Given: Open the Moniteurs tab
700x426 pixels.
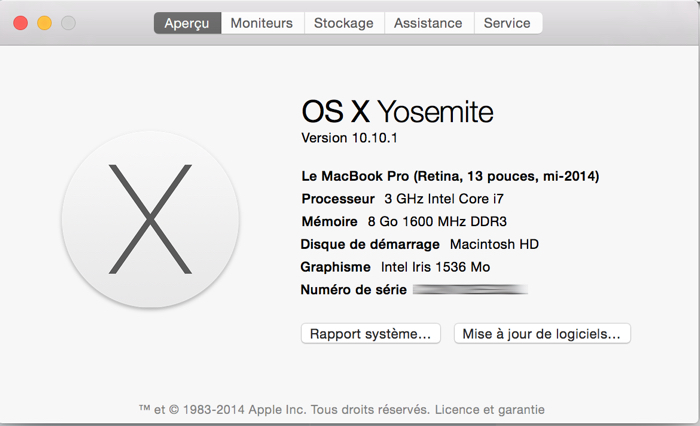Looking at the screenshot, I should point(262,23).
